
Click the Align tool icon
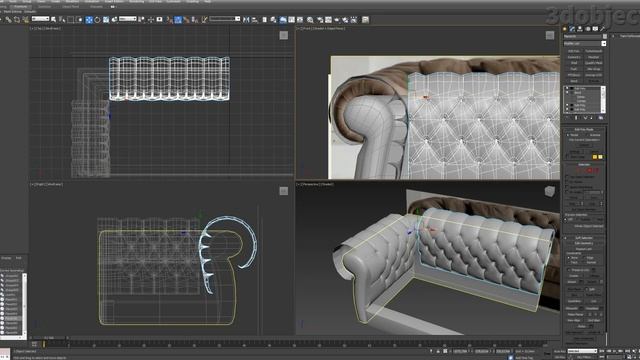tap(255, 20)
